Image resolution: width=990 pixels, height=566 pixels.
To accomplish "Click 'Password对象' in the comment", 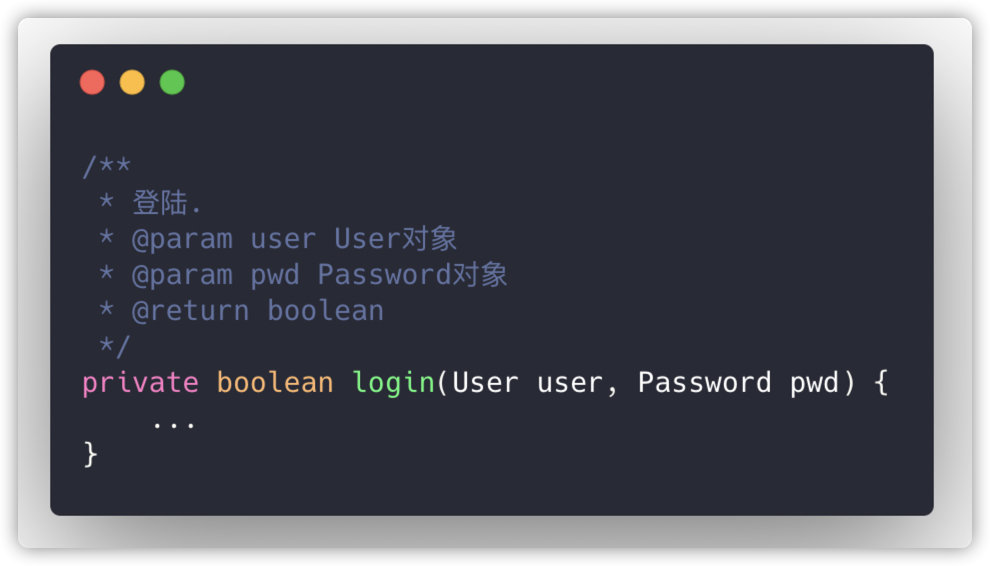I will (x=412, y=275).
